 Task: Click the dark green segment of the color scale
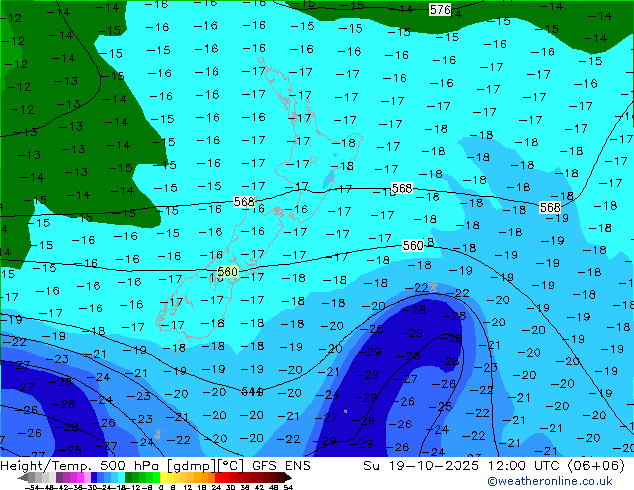128,477
